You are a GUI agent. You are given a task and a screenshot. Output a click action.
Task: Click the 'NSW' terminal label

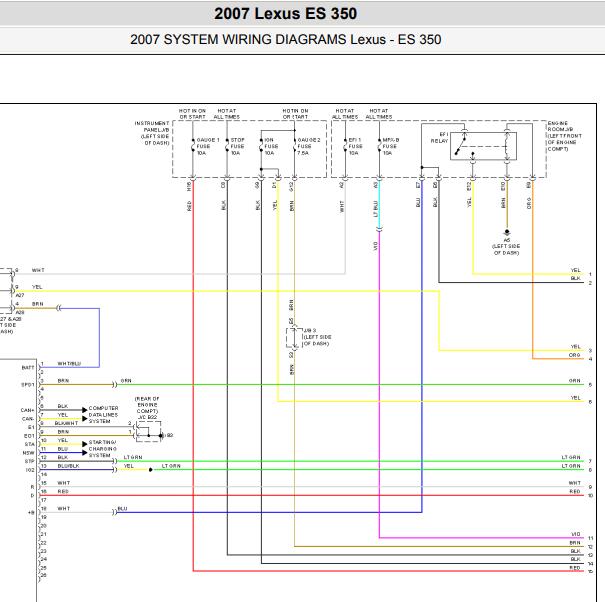point(29,452)
